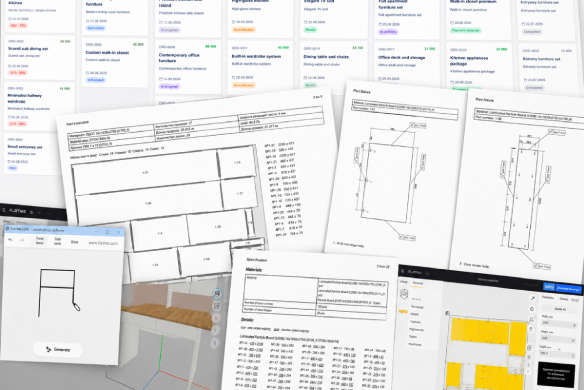584x390 pixels.
Task: Click the Scheduled badge on Custom walk-in closet
Action: pyautogui.click(x=96, y=80)
